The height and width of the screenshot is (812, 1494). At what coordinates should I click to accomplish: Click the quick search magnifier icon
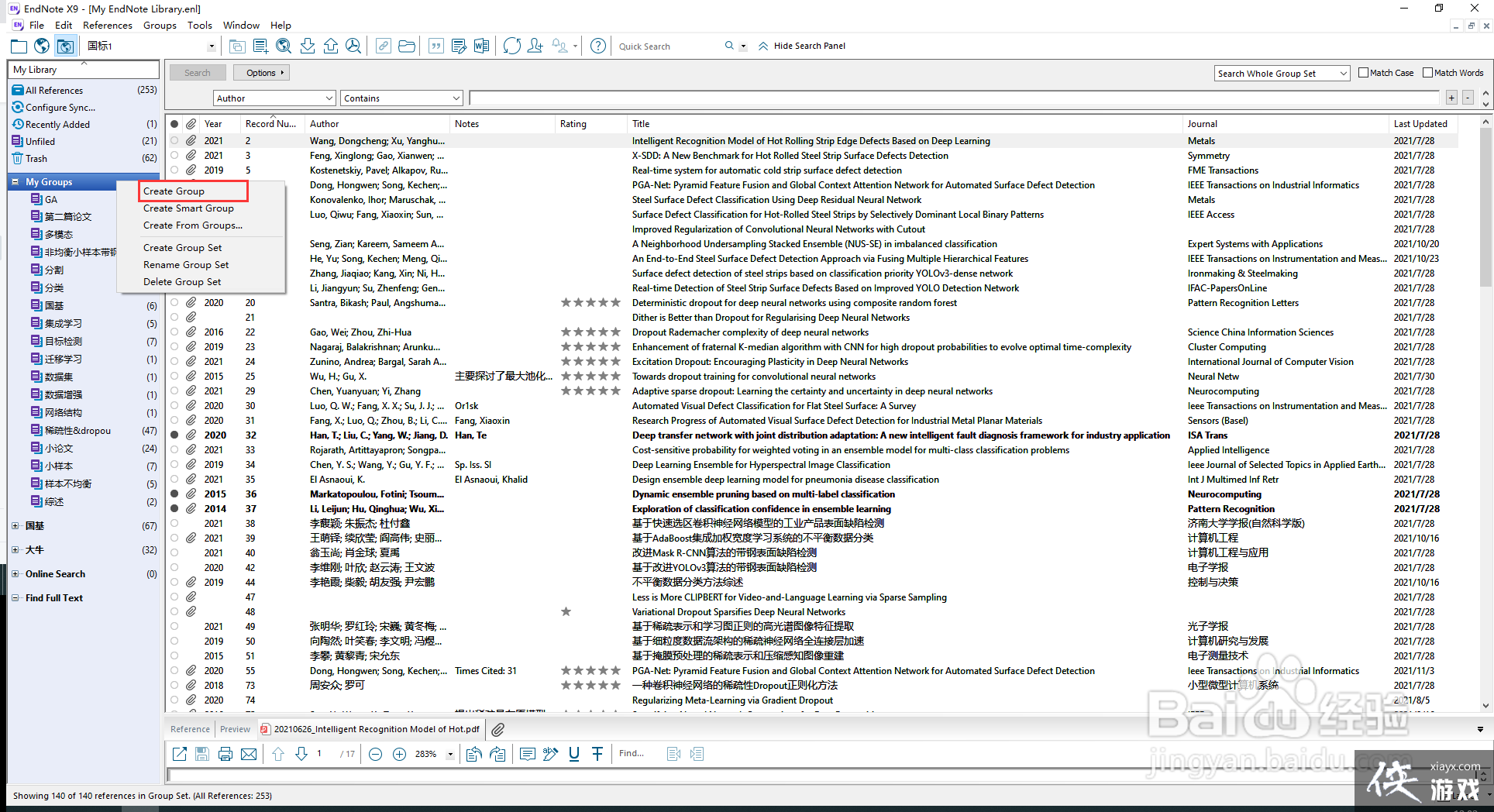pyautogui.click(x=729, y=46)
